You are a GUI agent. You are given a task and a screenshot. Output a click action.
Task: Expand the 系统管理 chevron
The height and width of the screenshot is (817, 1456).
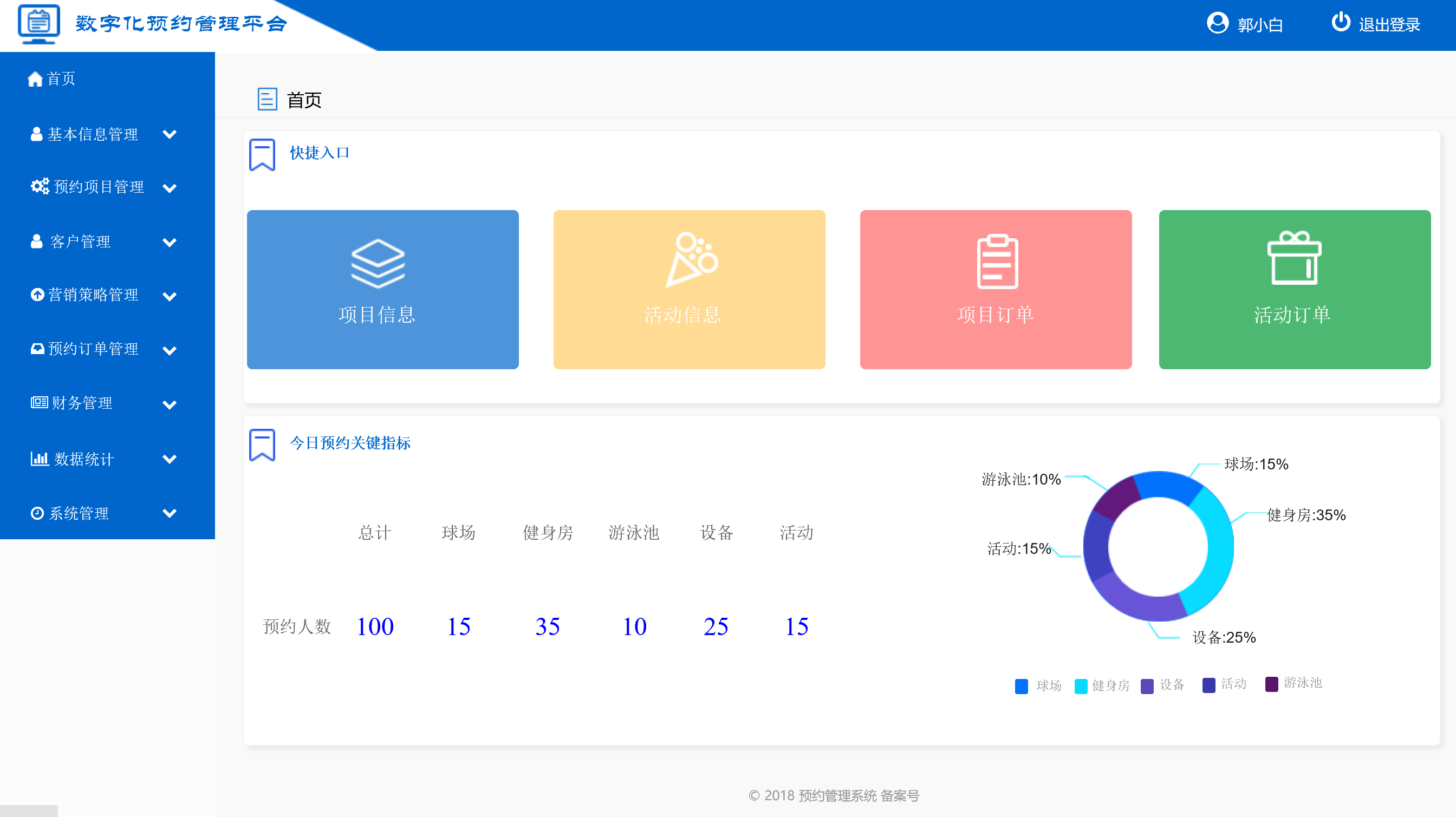170,513
